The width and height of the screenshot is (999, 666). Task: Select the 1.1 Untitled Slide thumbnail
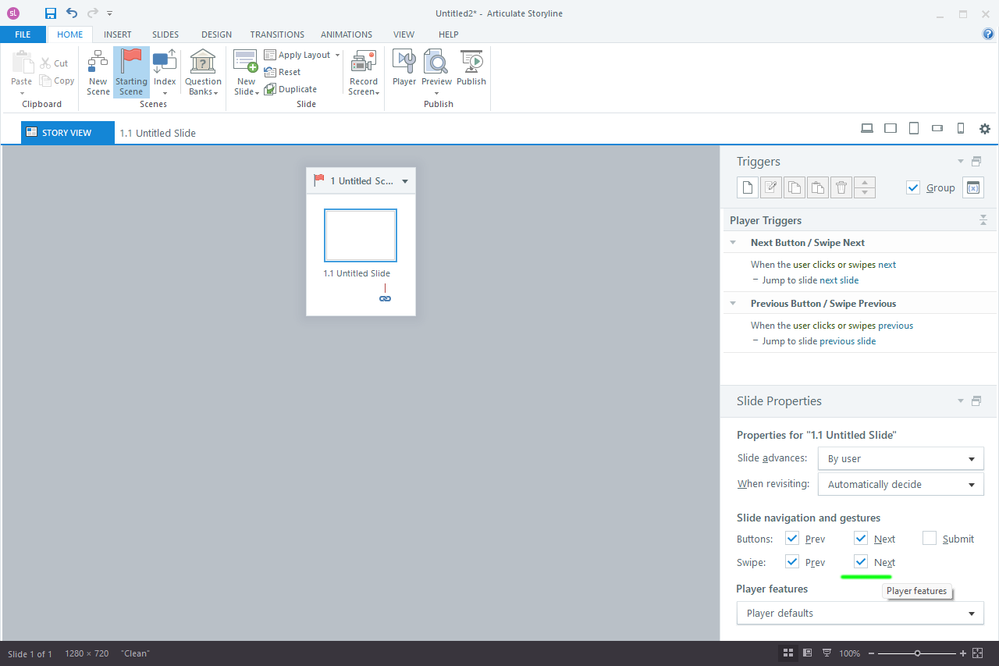[360, 235]
